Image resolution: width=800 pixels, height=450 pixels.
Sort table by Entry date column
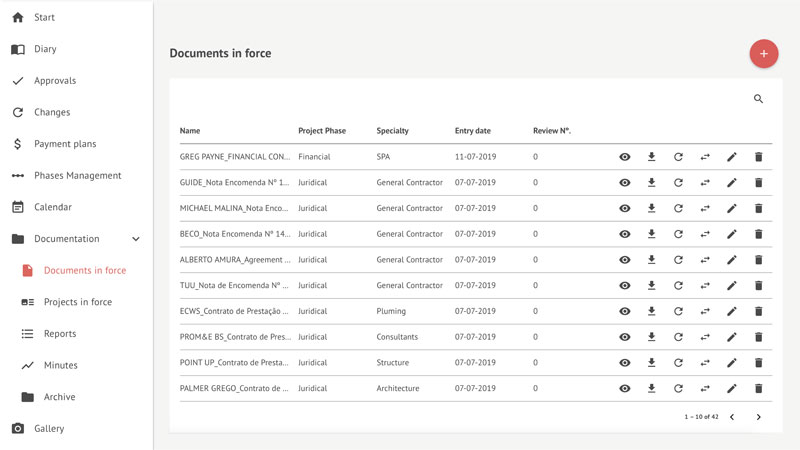472,131
